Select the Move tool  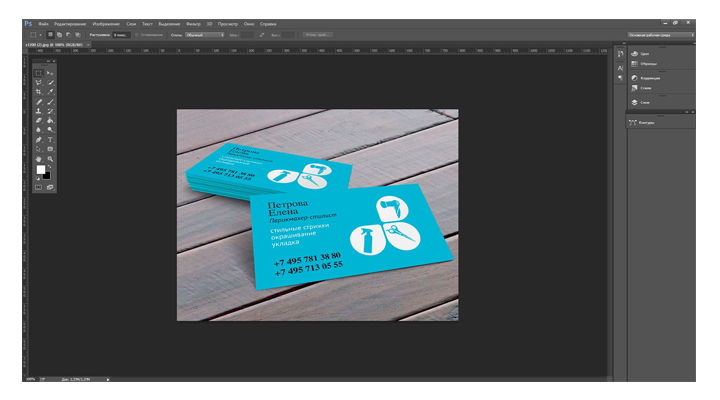(x=50, y=73)
